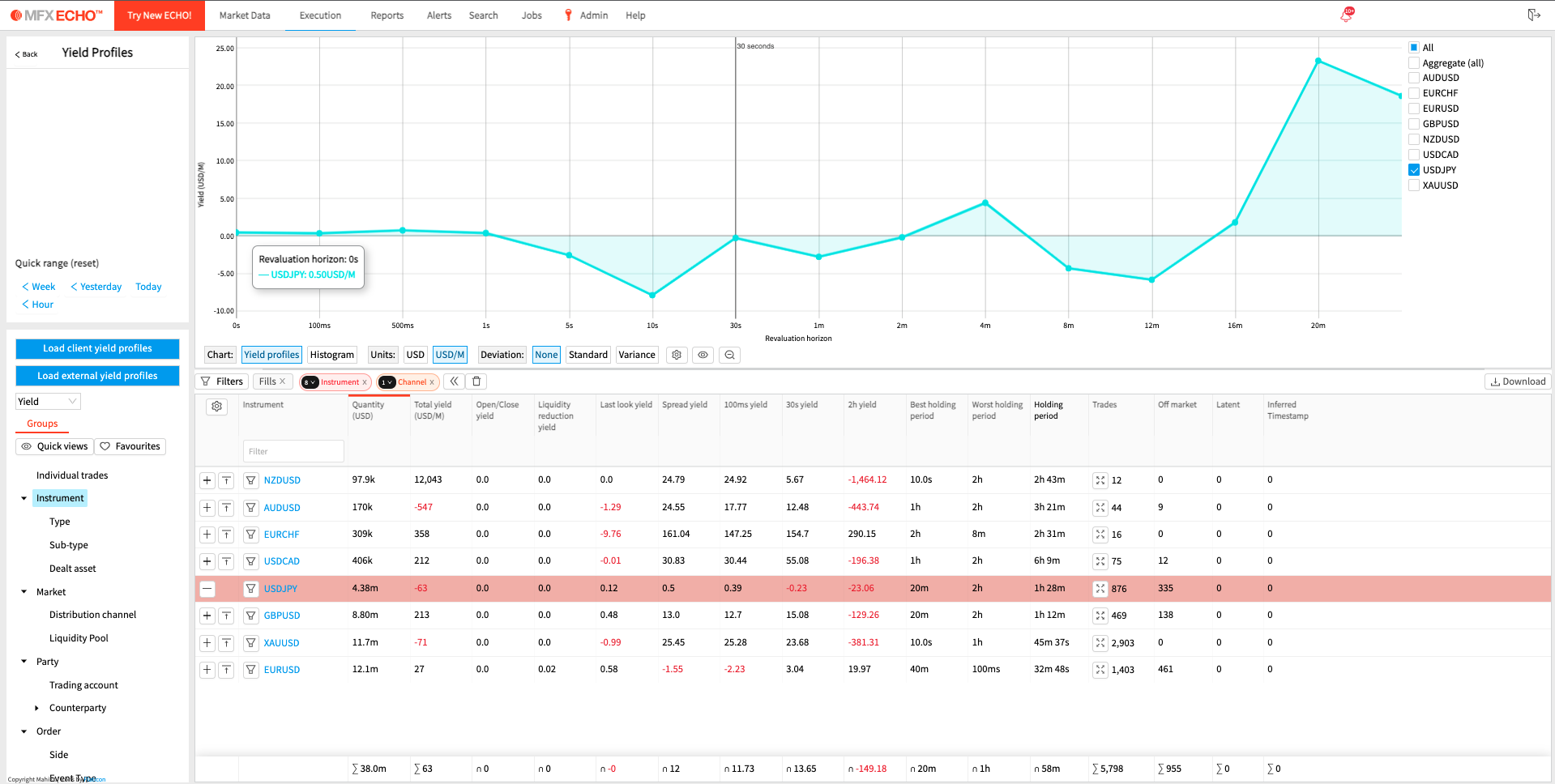Expand trades icon for NZDUSD row

click(1100, 480)
